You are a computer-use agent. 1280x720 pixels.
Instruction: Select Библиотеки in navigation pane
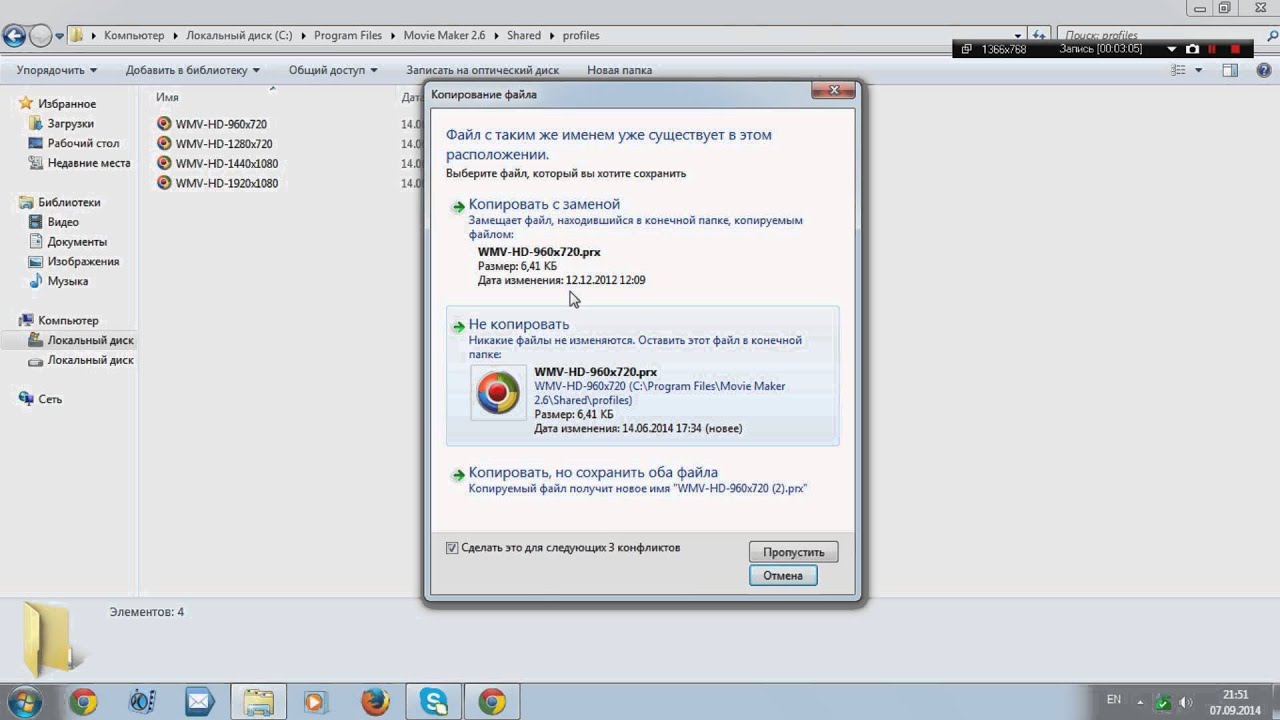click(x=69, y=202)
